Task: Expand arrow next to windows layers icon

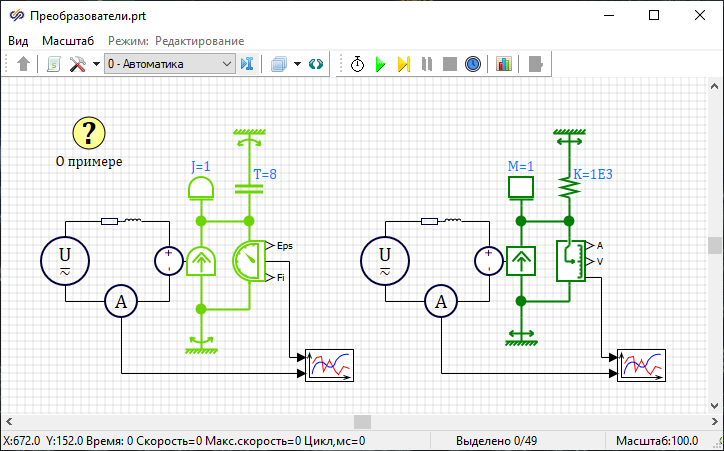Action: pos(297,64)
